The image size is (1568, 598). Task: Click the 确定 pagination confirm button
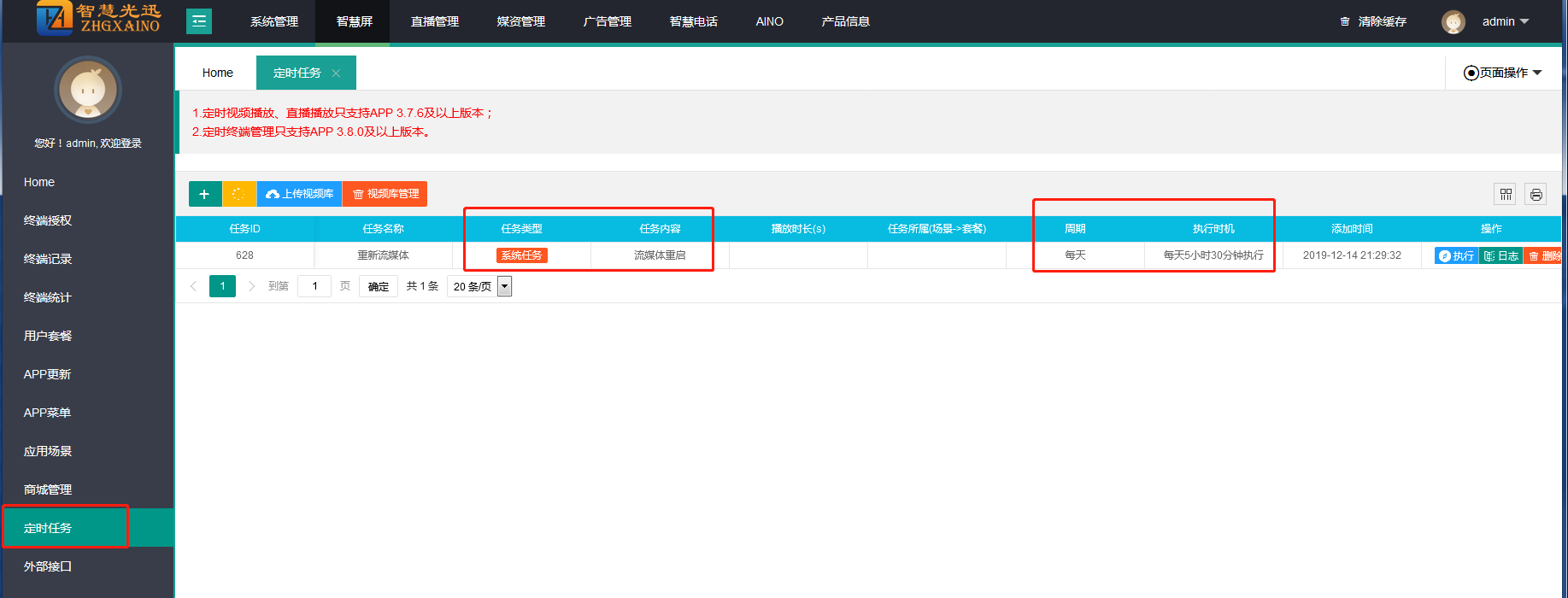pos(378,286)
